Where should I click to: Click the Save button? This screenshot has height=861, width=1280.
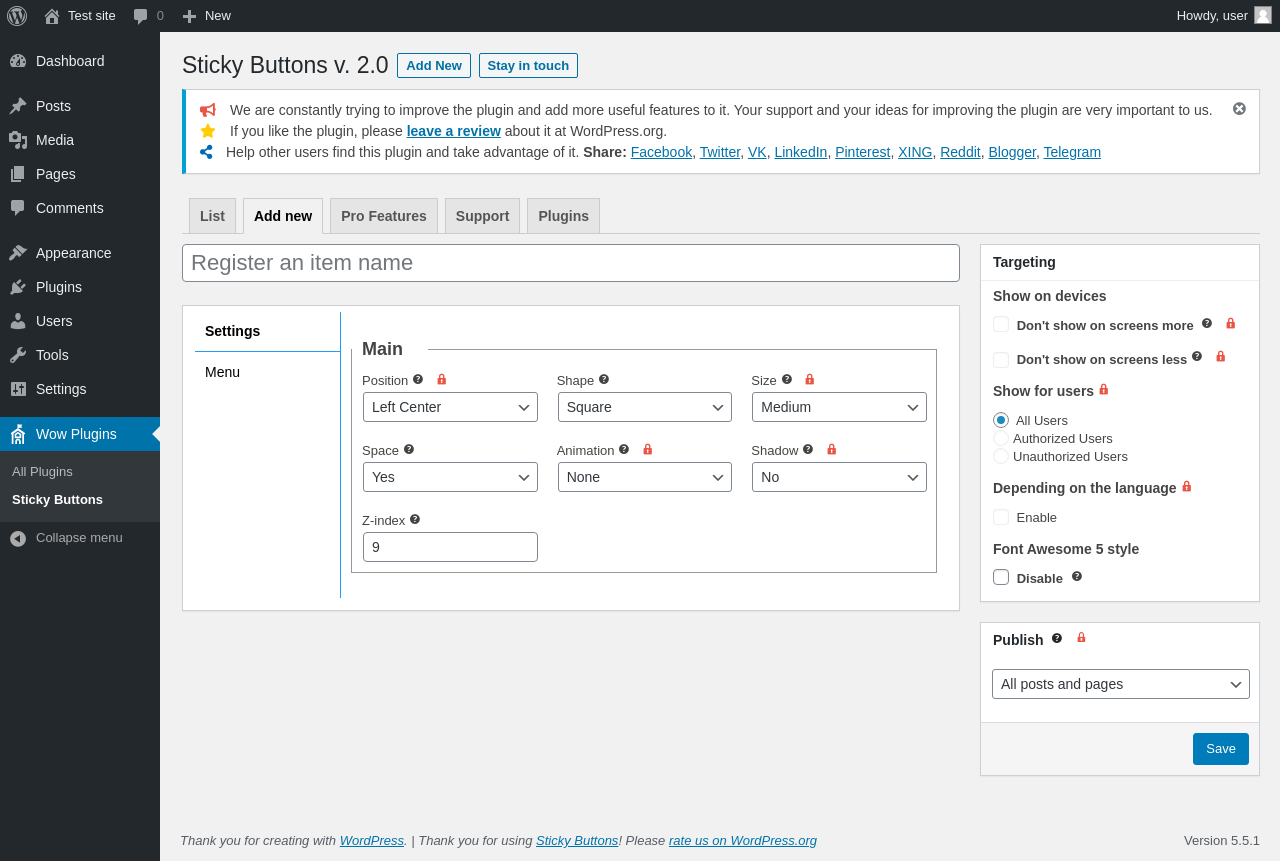point(1221,749)
